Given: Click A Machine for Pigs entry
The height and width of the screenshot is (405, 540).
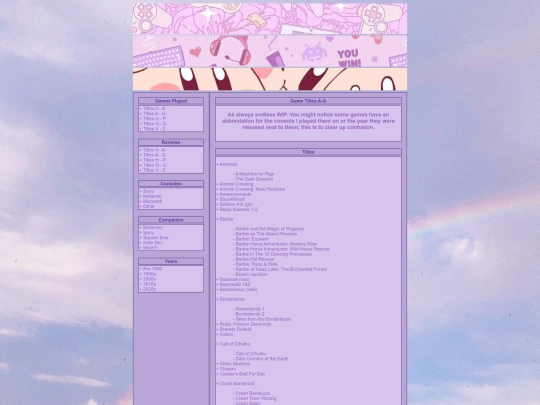Looking at the screenshot, I should coord(255,174).
